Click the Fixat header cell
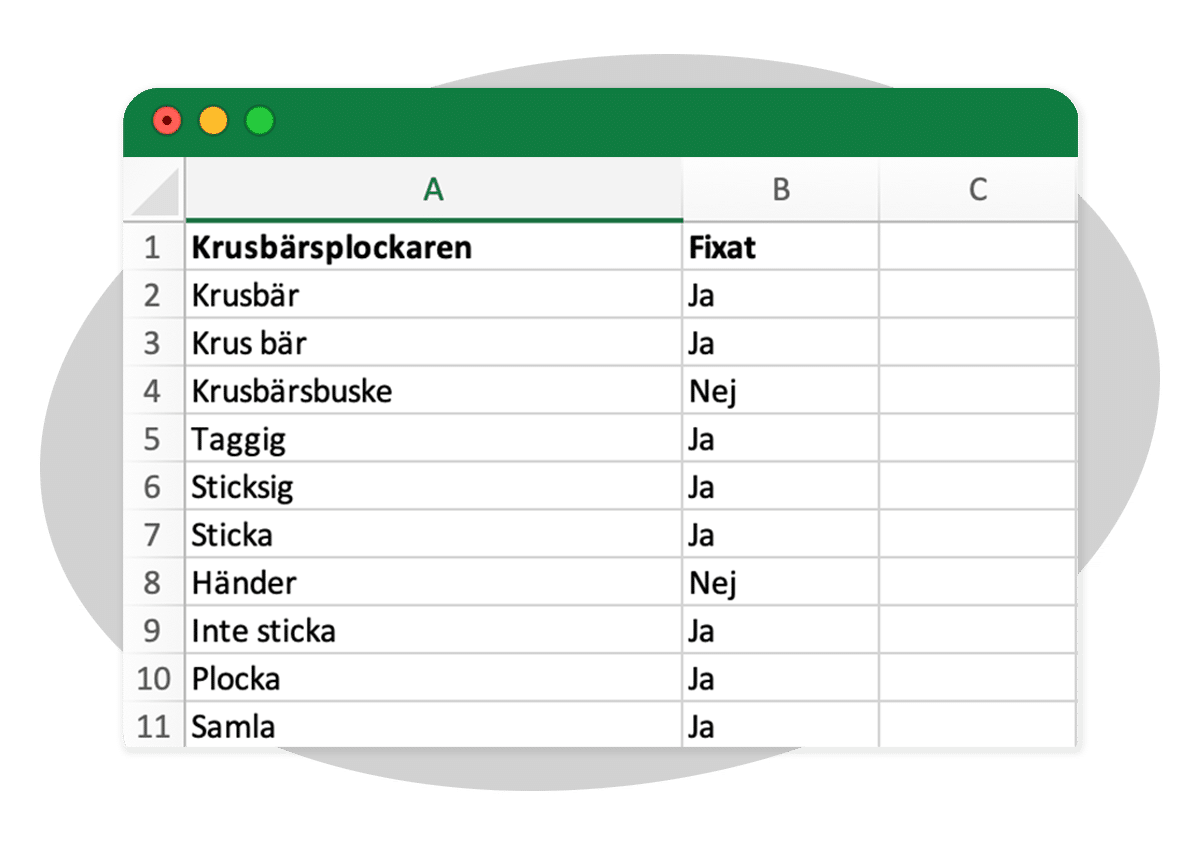Image resolution: width=1200 pixels, height=844 pixels. tap(781, 247)
